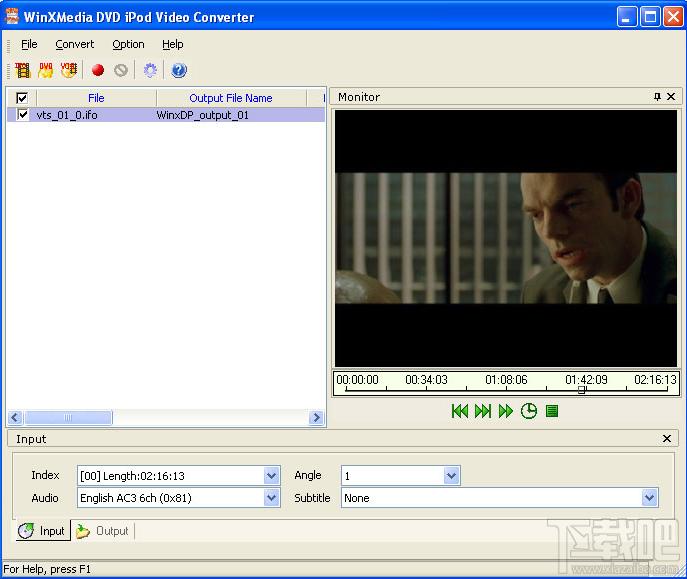Expand the Subtitle dropdown
The image size is (687, 579).
[x=649, y=498]
